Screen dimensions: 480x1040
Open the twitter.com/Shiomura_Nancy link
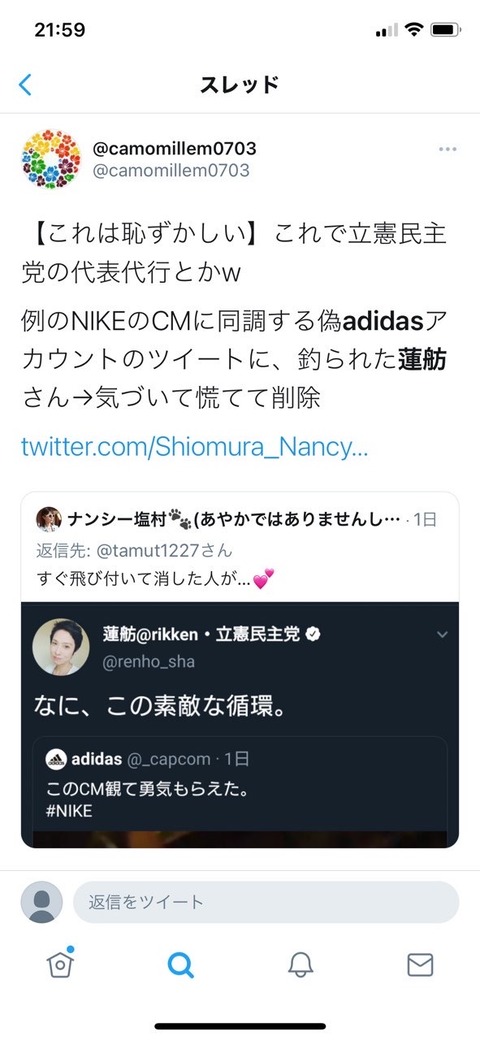pos(194,447)
